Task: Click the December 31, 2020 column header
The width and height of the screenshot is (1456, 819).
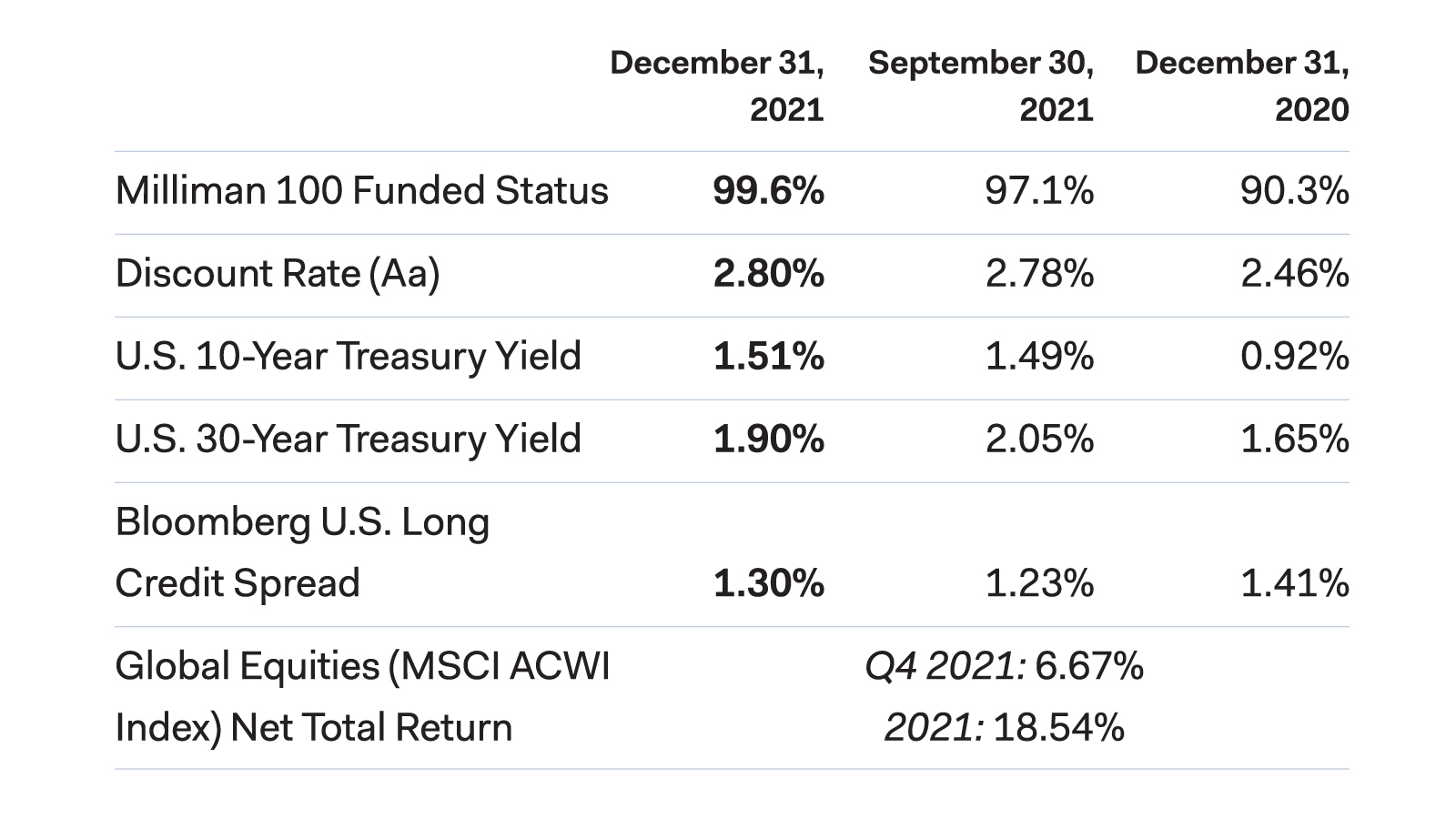Action: (1242, 86)
